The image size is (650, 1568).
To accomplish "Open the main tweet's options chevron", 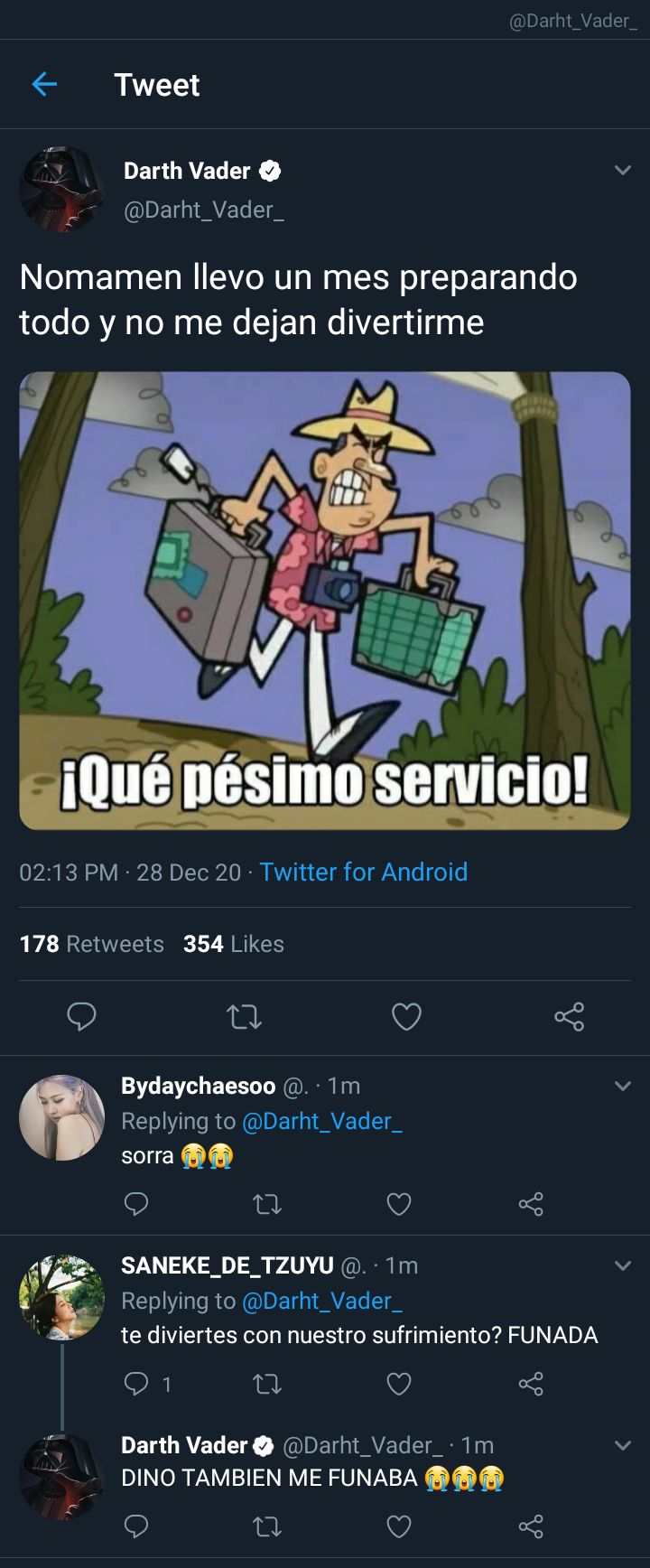I will [622, 170].
